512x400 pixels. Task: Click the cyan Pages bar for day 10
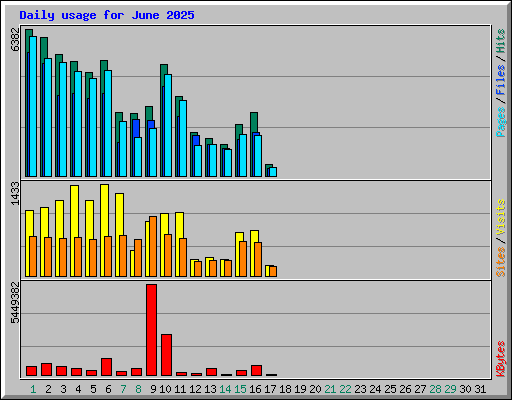[168, 125]
